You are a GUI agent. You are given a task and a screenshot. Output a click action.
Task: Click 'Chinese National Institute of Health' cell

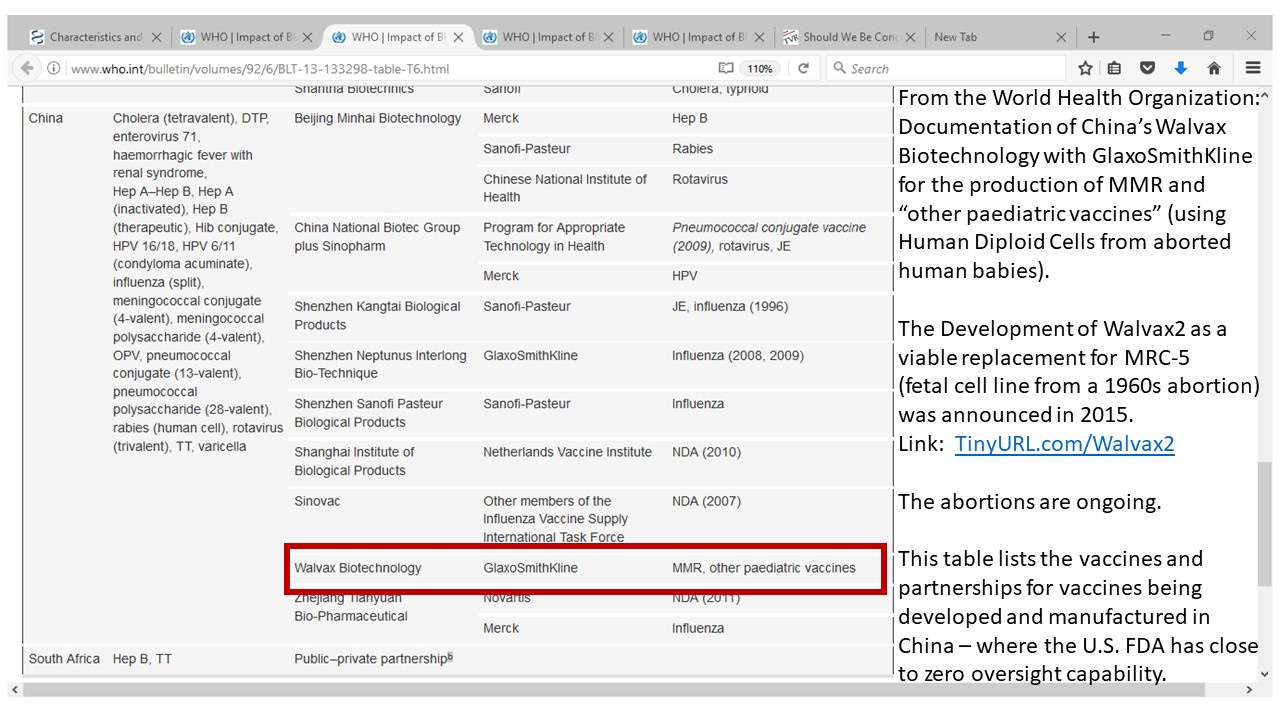tap(565, 188)
